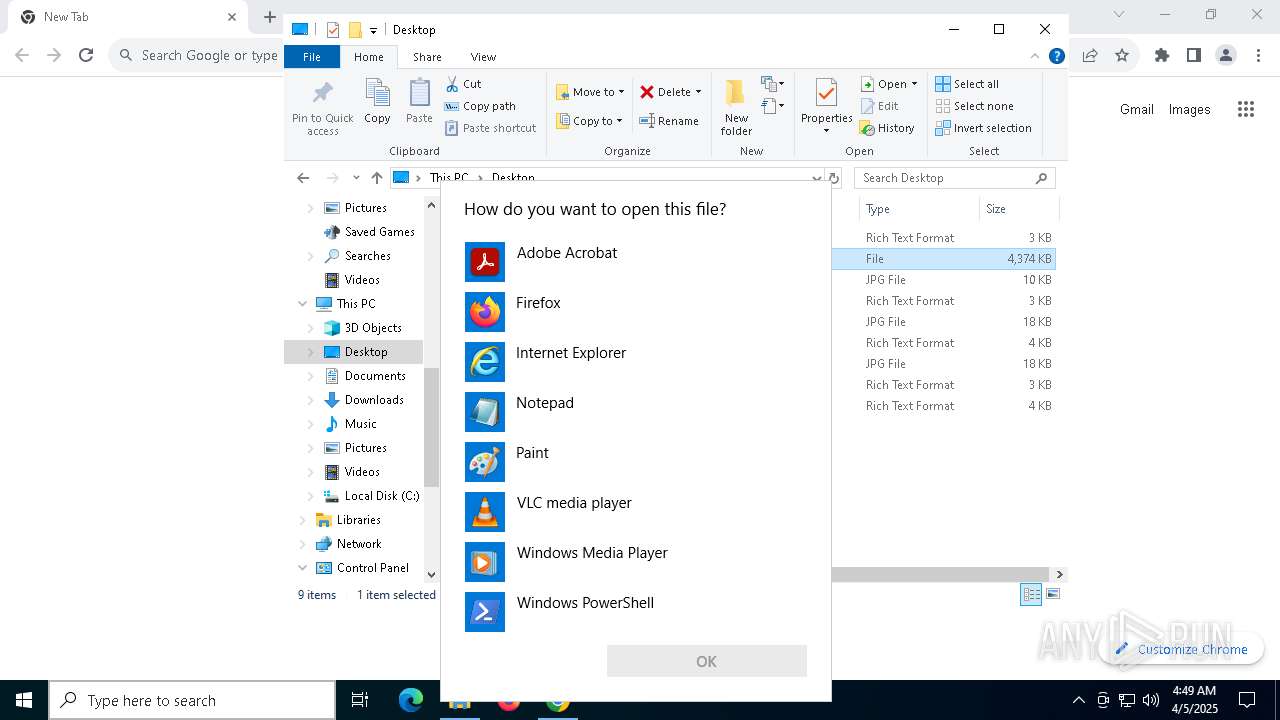Click the Copy ribbon icon
The width and height of the screenshot is (1280, 720).
point(377,102)
